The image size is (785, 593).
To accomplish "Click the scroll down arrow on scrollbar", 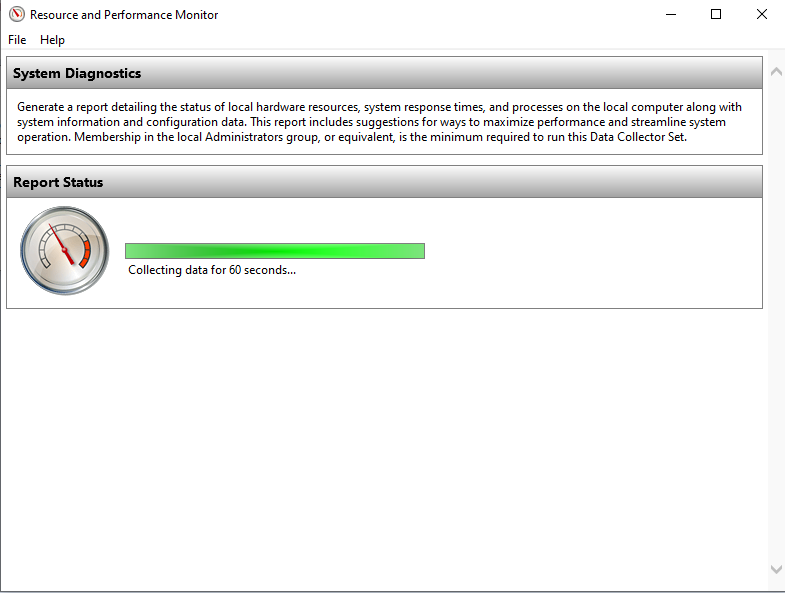I will 776,569.
